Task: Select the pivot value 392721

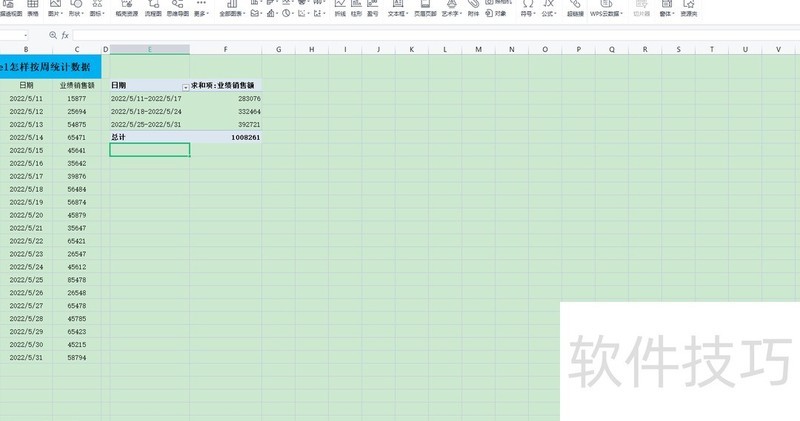Action: (x=226, y=125)
